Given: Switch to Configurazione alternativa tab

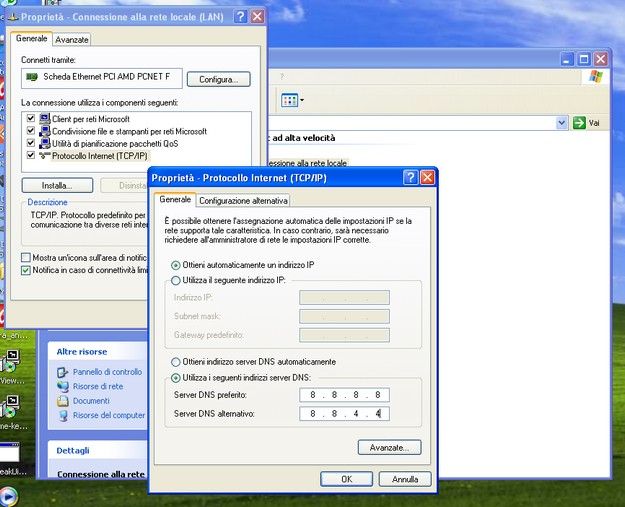Looking at the screenshot, I should pos(235,200).
